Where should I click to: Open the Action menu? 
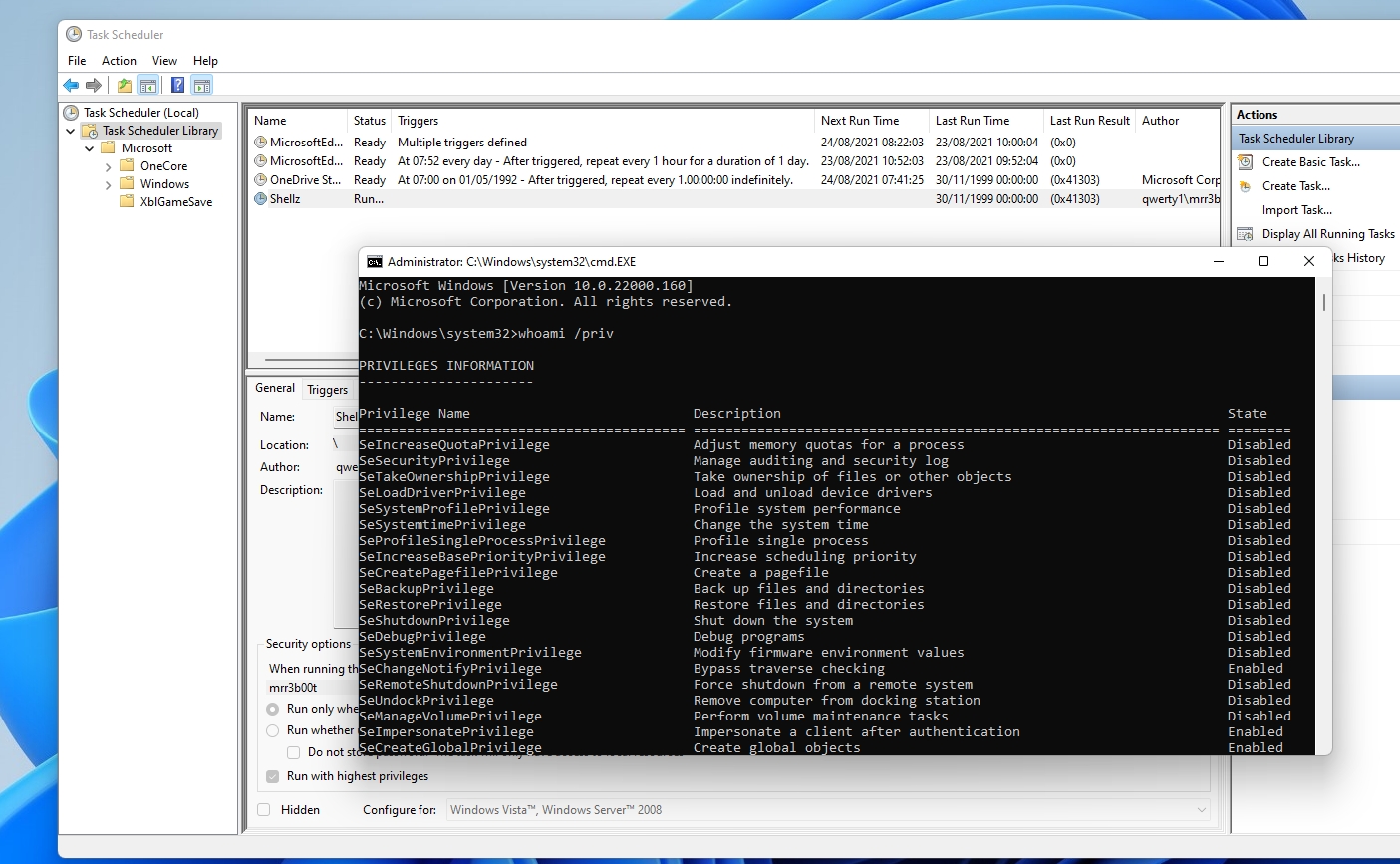[119, 61]
